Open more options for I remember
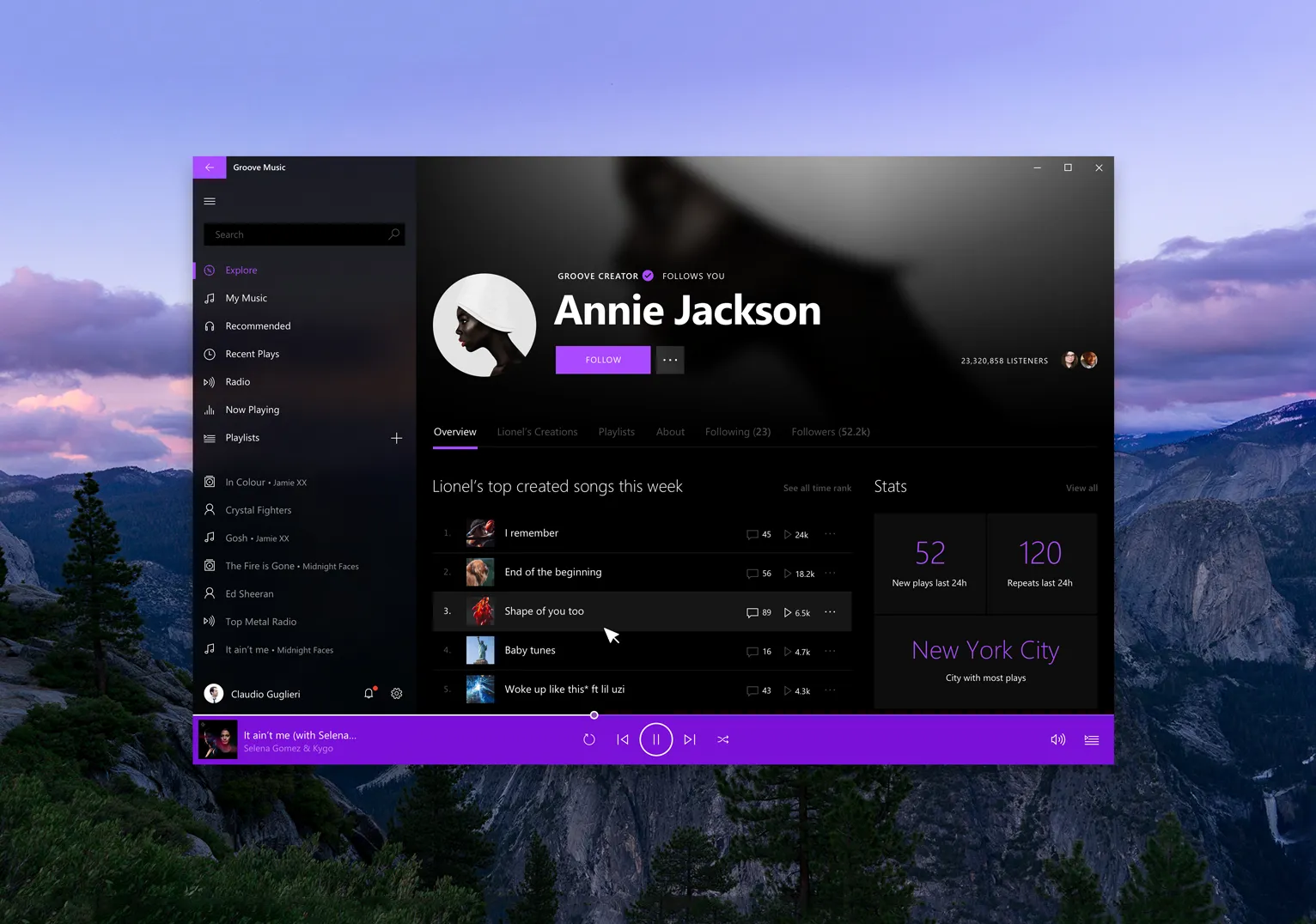 tap(830, 533)
